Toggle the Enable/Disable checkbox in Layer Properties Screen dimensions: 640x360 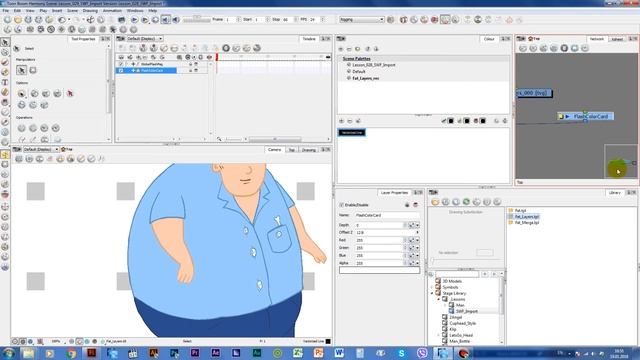[x=342, y=205]
